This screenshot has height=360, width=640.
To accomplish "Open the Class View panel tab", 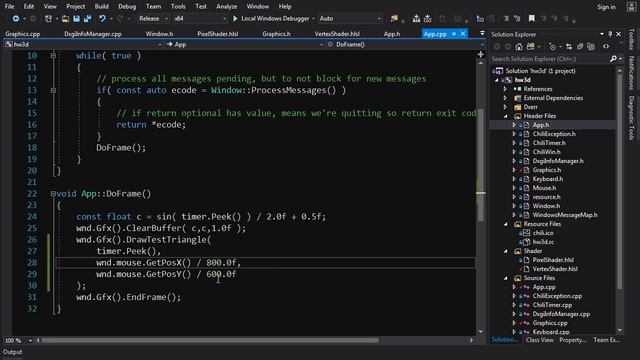I will coord(540,340).
